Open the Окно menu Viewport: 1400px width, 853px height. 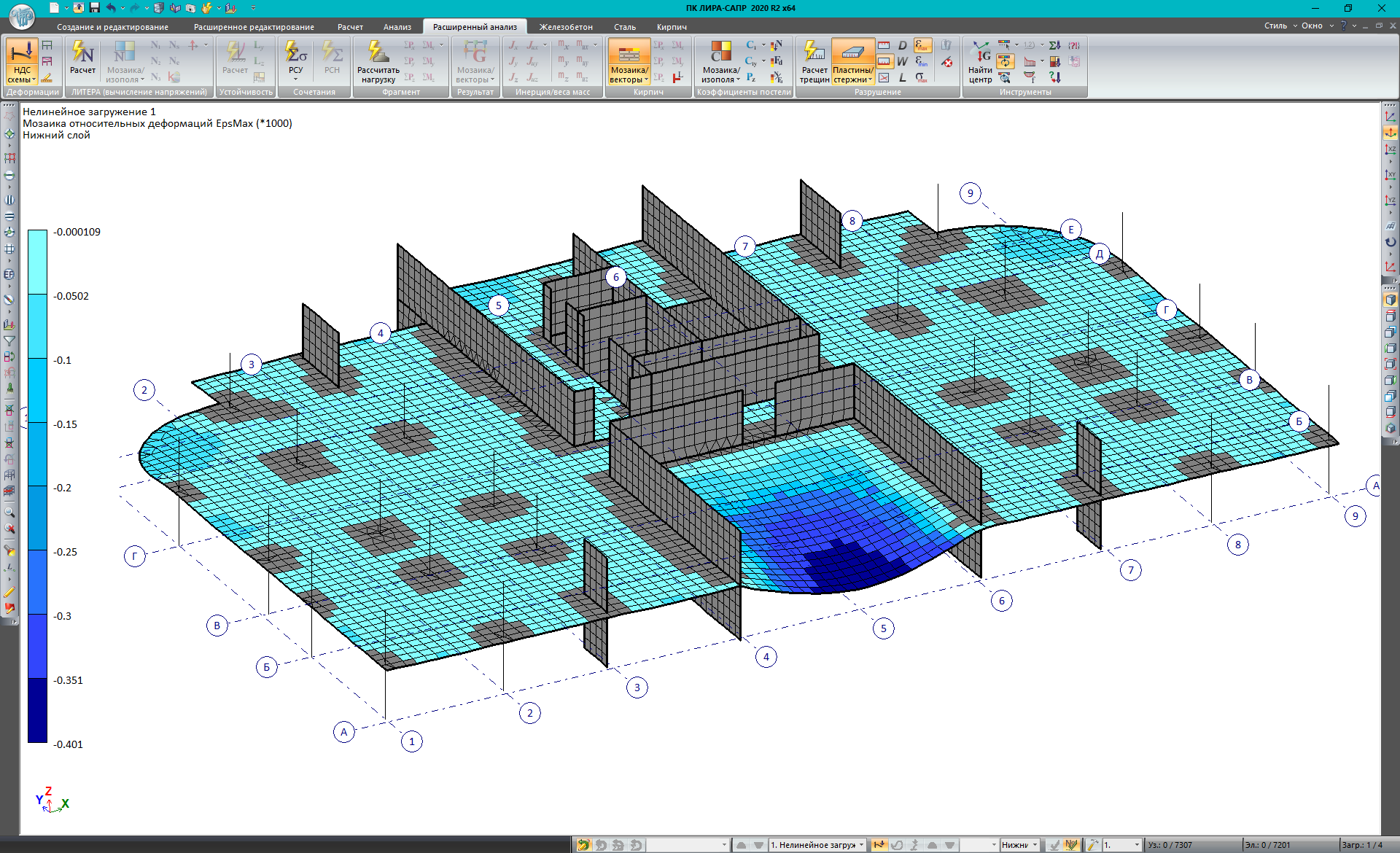pos(1312,26)
